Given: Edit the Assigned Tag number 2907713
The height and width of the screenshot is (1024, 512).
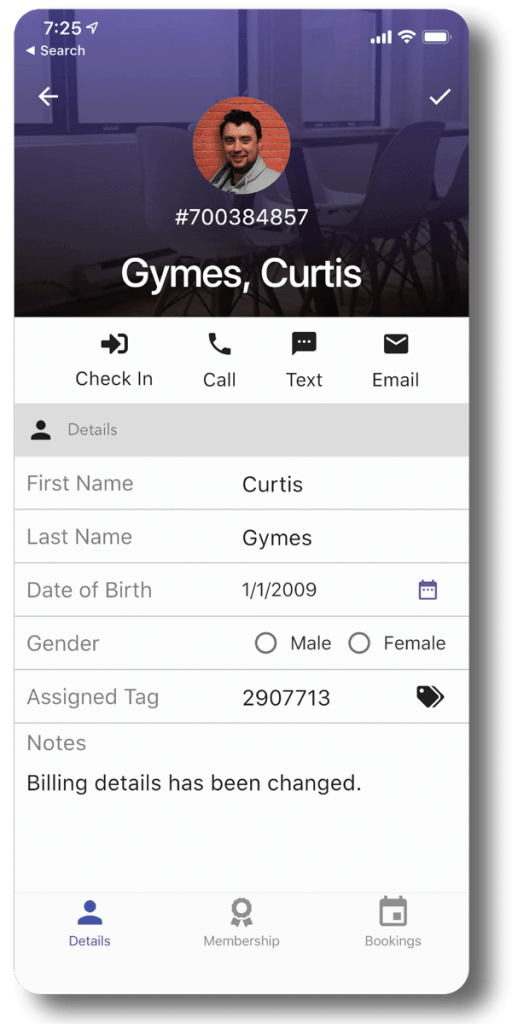Looking at the screenshot, I should (286, 698).
